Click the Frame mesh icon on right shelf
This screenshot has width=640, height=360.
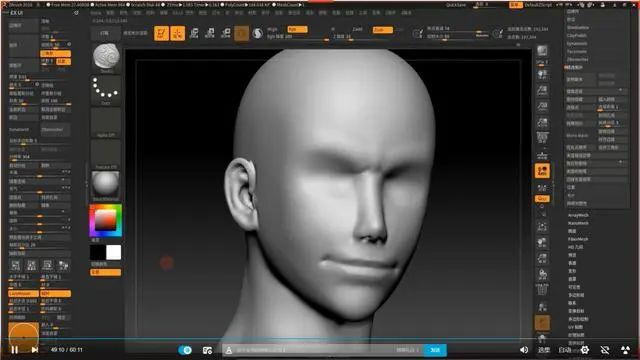point(542,227)
